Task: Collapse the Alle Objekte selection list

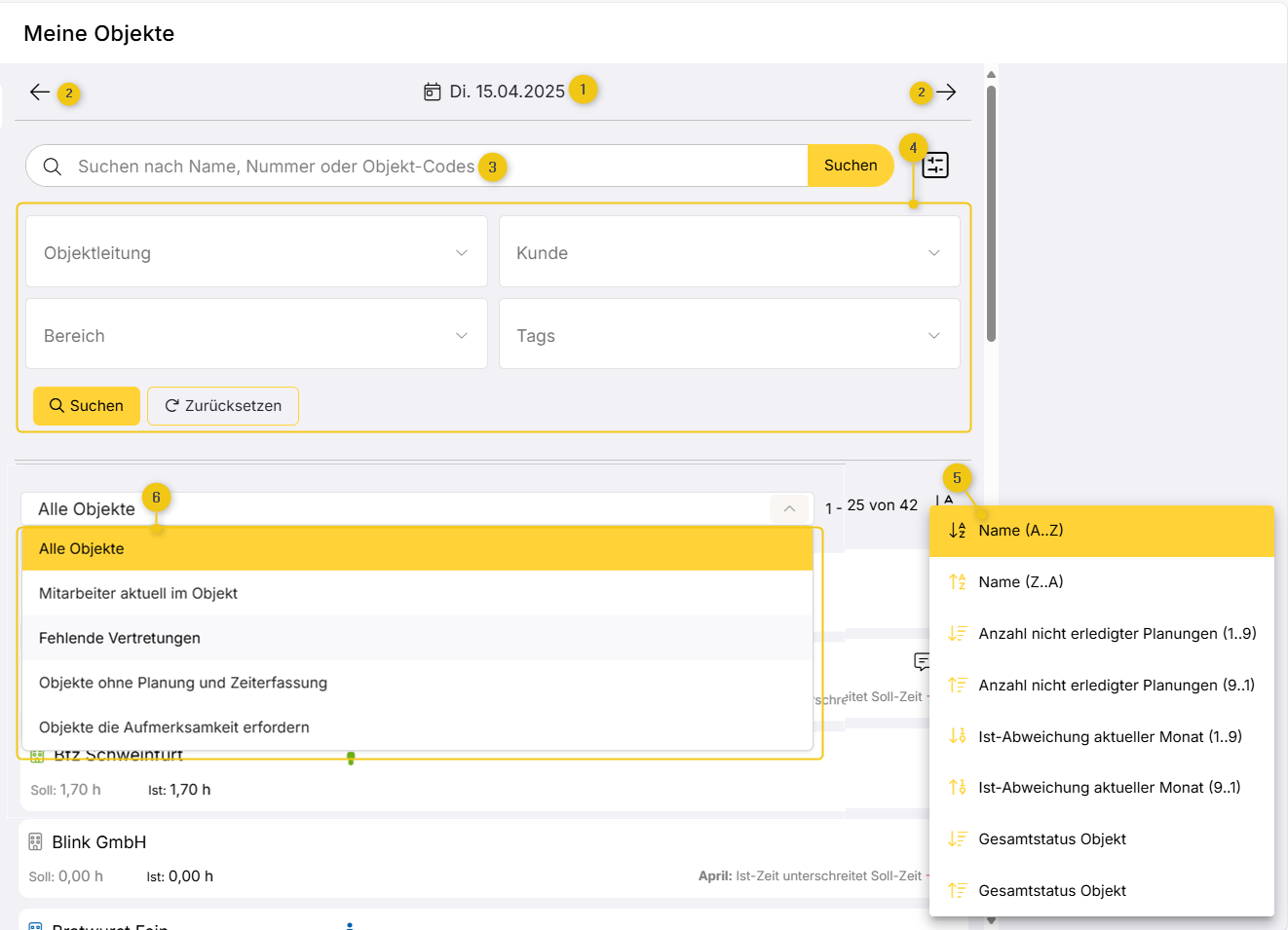Action: tap(789, 508)
